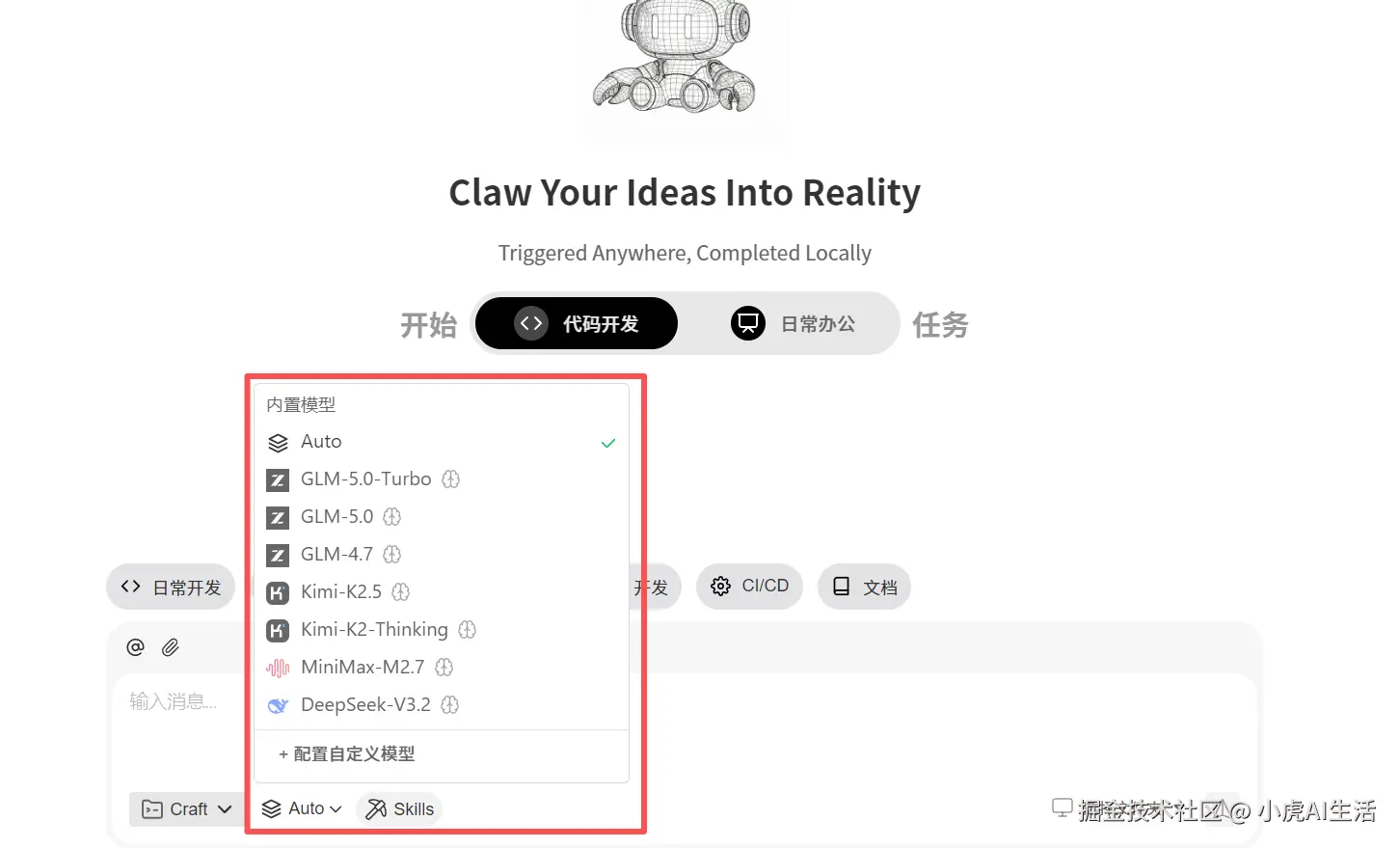This screenshot has height=848, width=1400.
Task: Switch to 代码开发 mode
Action: [577, 323]
